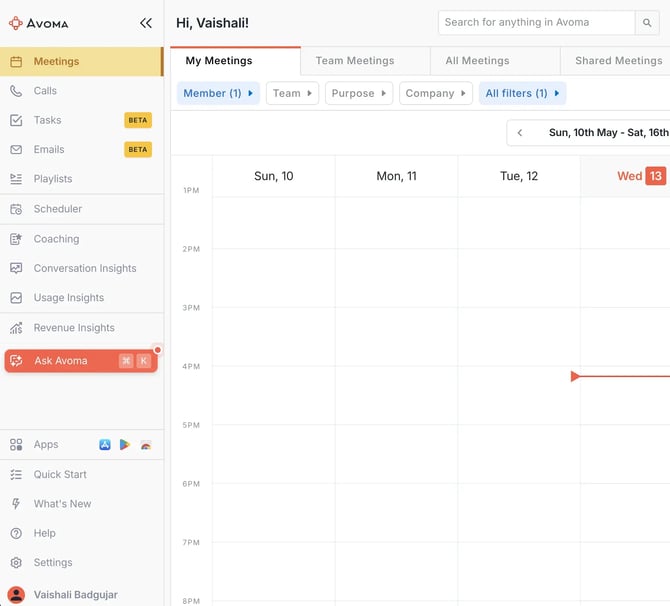Click the Mon, 11 day header
Viewport: 670px width, 606px height.
pyautogui.click(x=396, y=176)
